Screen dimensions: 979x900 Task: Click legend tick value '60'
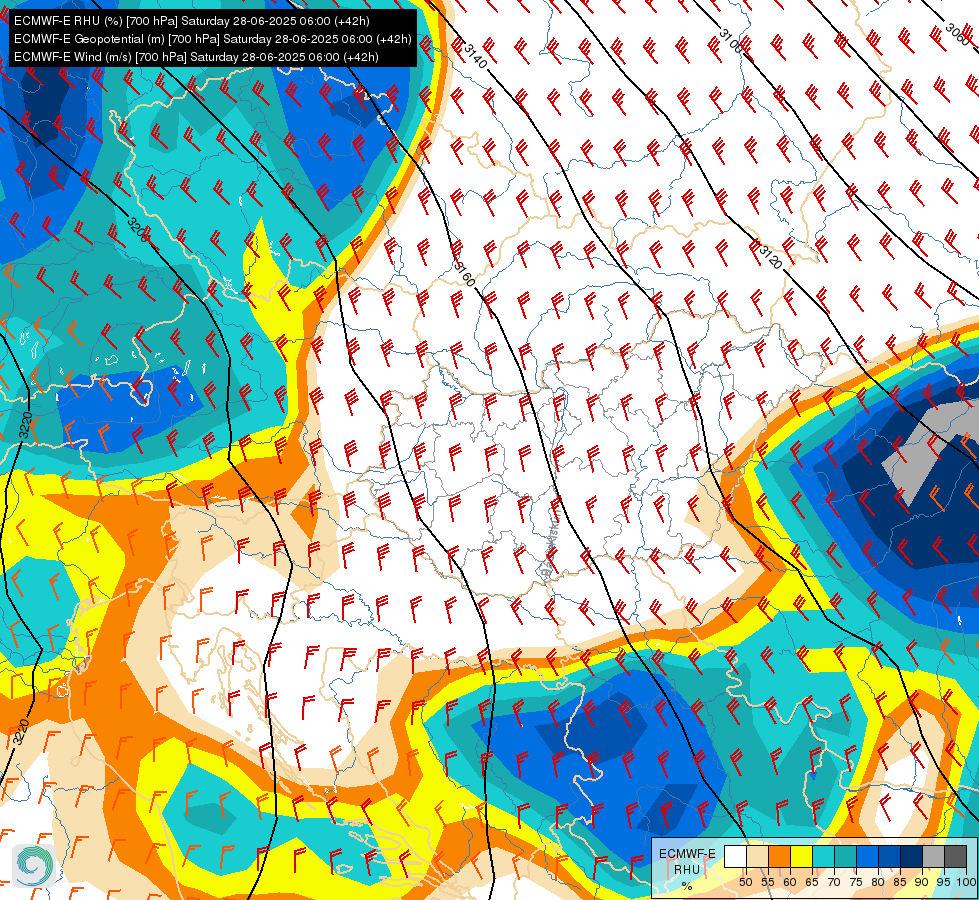(790, 883)
